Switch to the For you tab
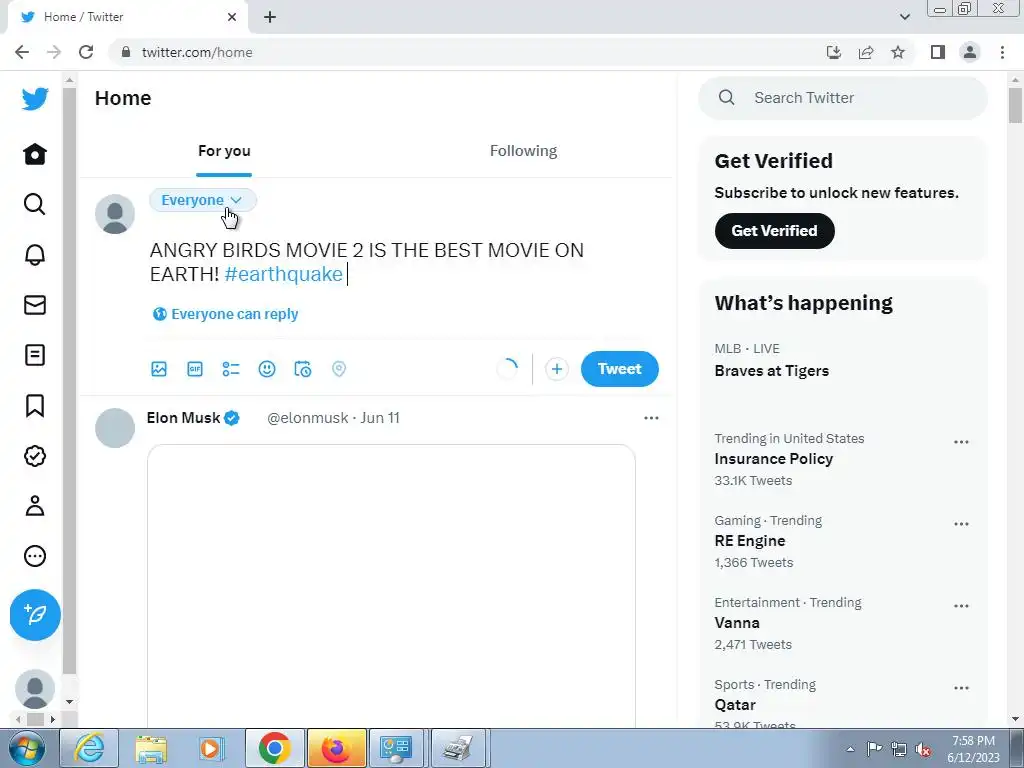 pos(224,151)
